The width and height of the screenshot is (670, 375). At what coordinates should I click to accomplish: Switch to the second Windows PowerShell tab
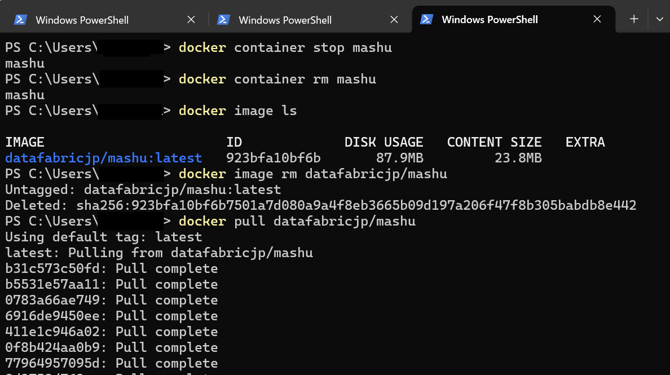click(309, 20)
